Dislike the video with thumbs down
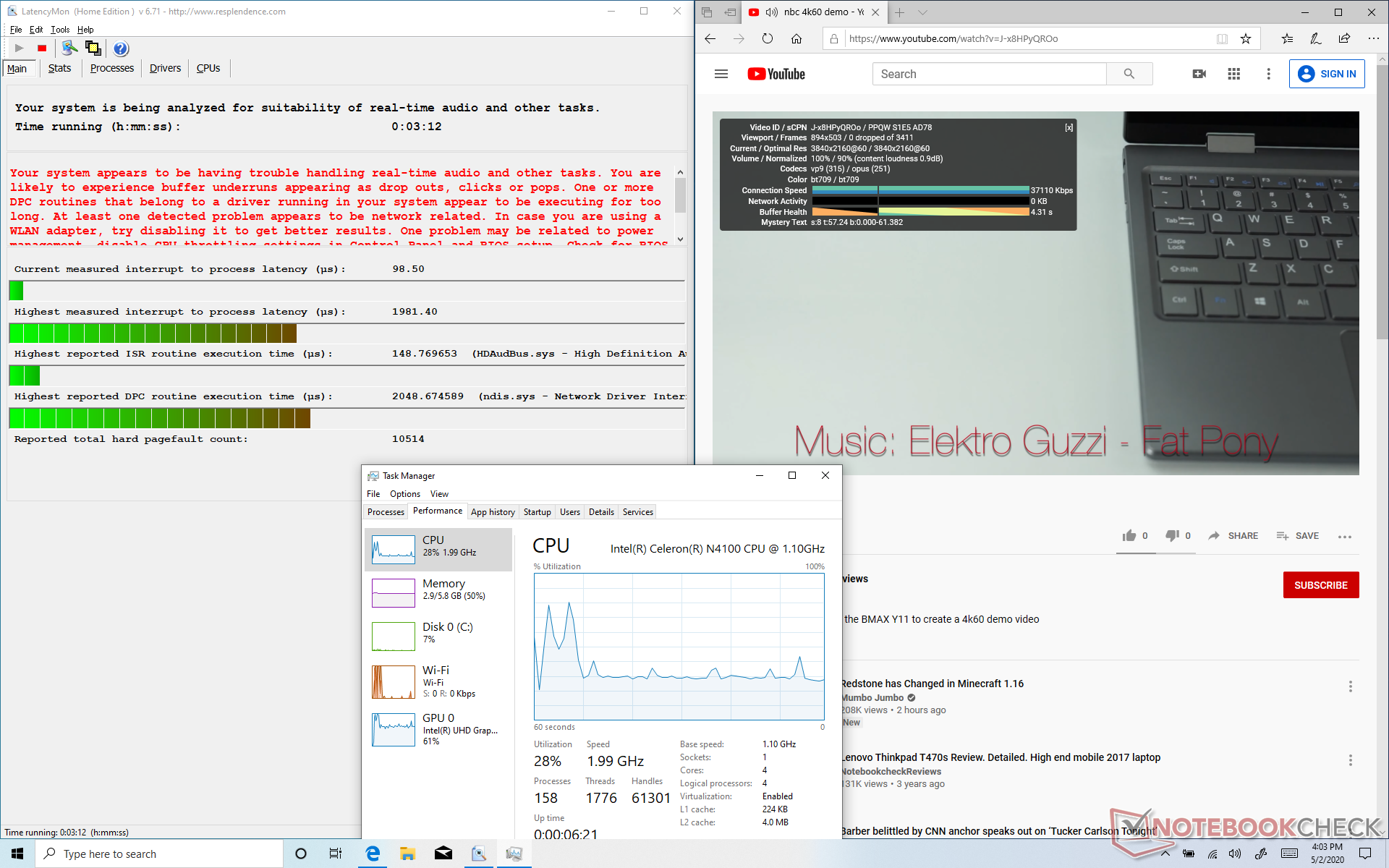Screen dimensions: 1389x868 click(x=1172, y=536)
